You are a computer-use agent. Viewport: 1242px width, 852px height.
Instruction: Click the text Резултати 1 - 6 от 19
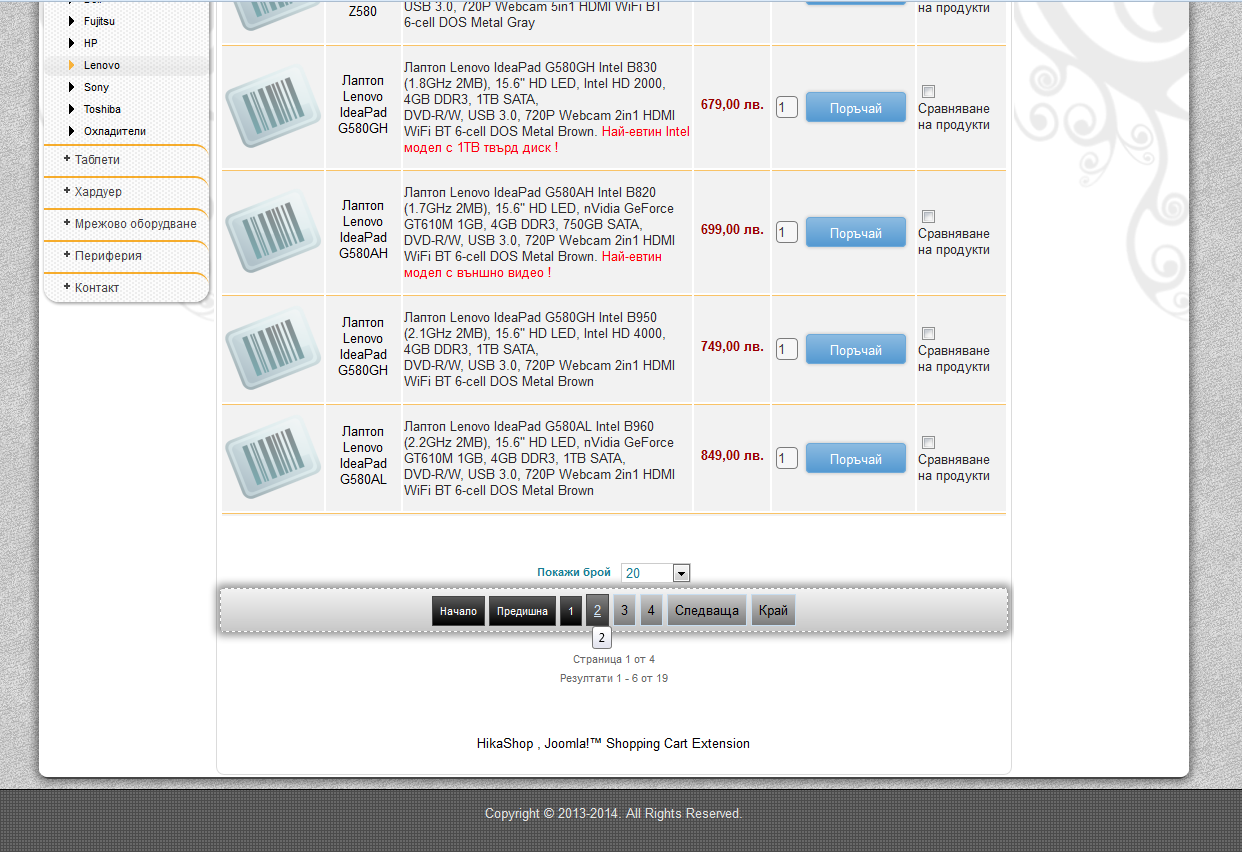coord(614,679)
